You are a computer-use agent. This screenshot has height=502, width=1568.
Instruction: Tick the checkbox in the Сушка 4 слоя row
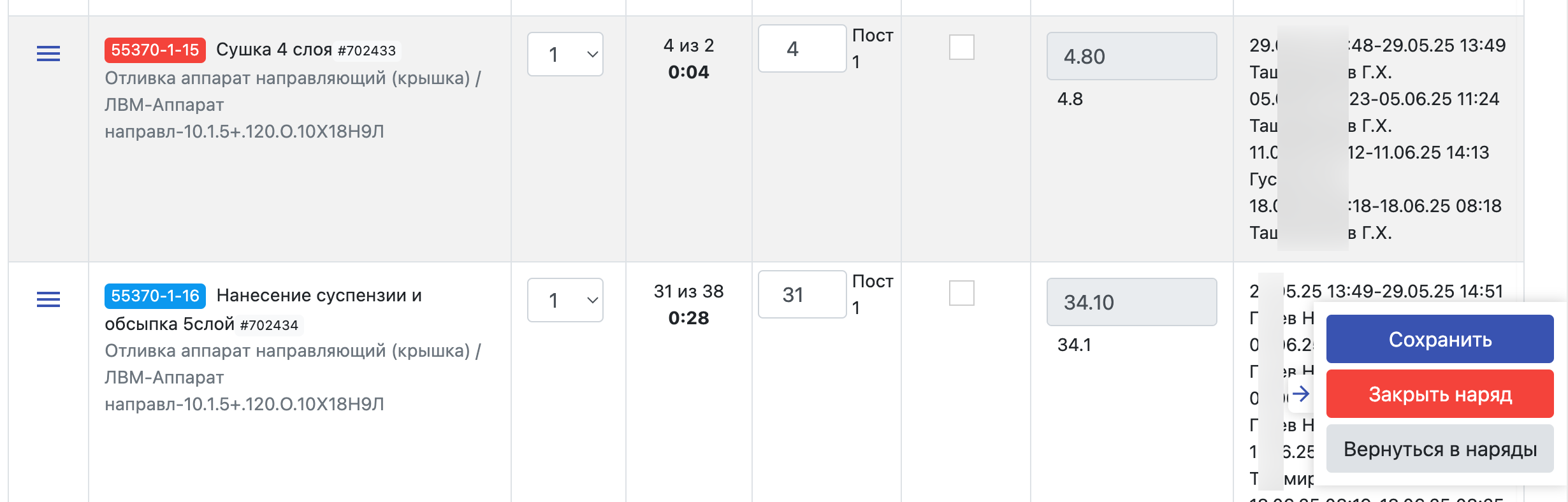click(962, 47)
